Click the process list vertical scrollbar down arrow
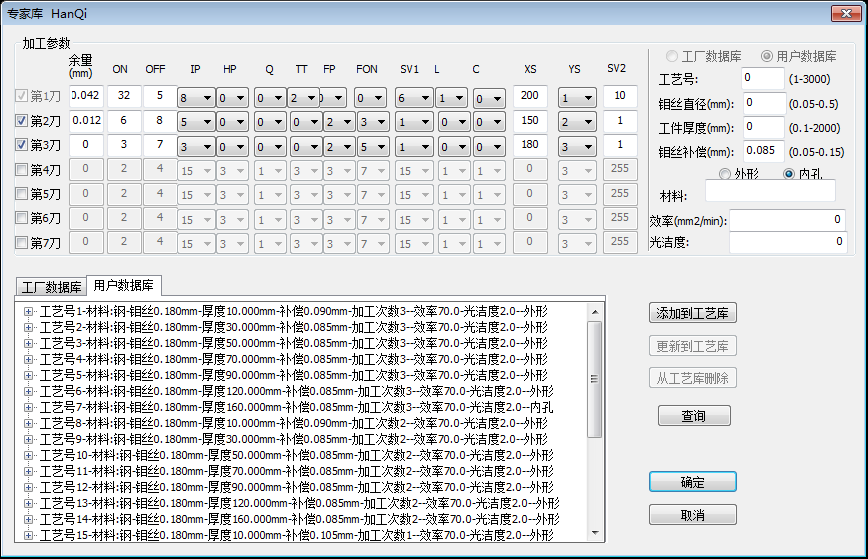The height and width of the screenshot is (559, 868). [595, 532]
